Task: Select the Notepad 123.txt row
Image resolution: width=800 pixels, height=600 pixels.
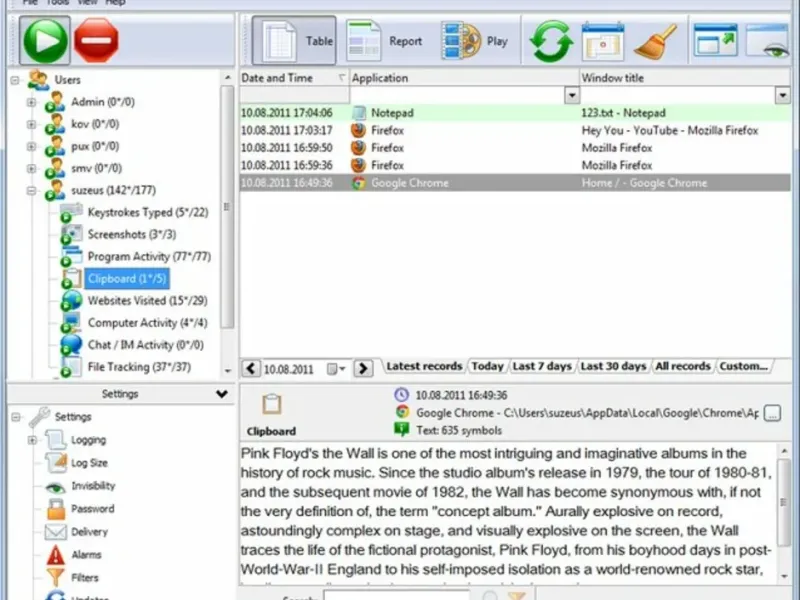Action: [x=515, y=113]
